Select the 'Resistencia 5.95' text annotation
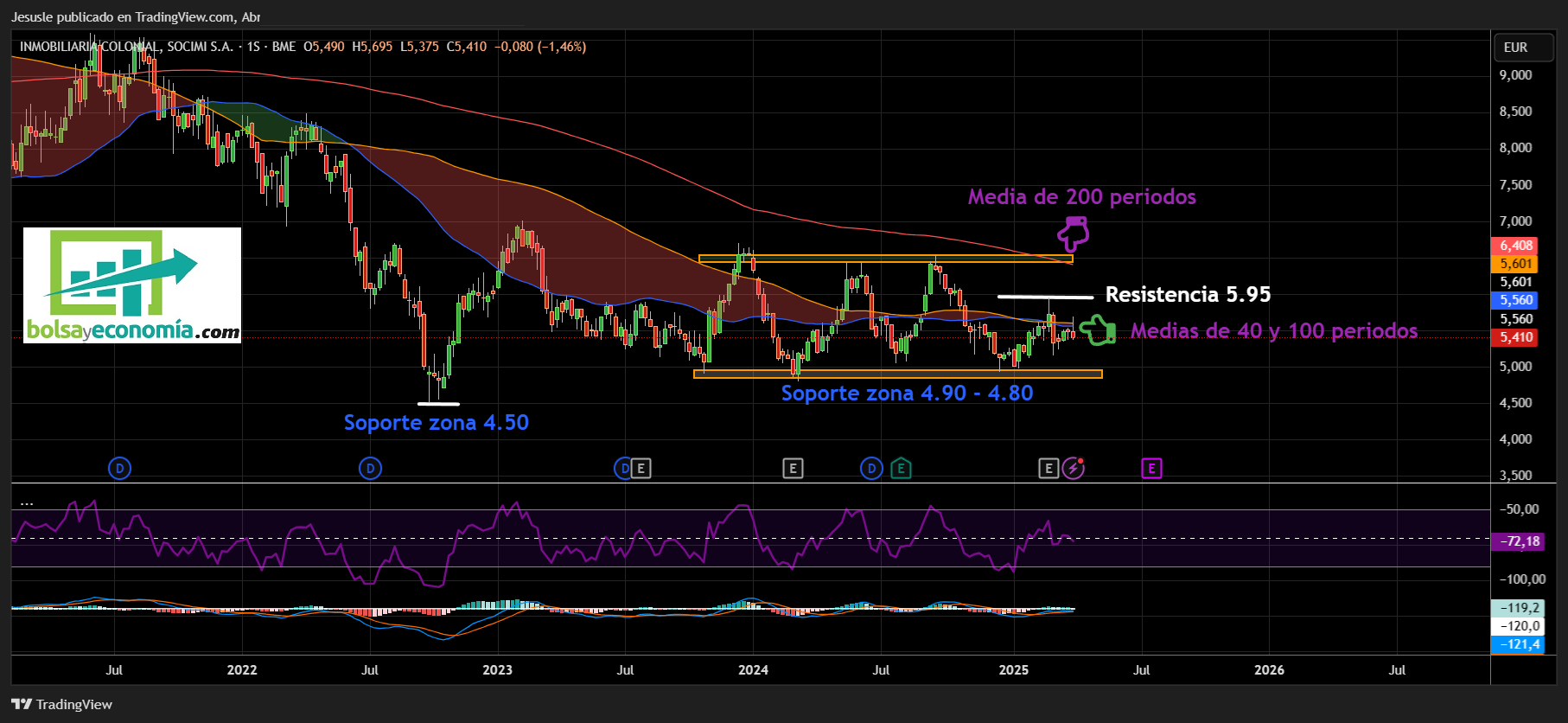 tap(1188, 295)
